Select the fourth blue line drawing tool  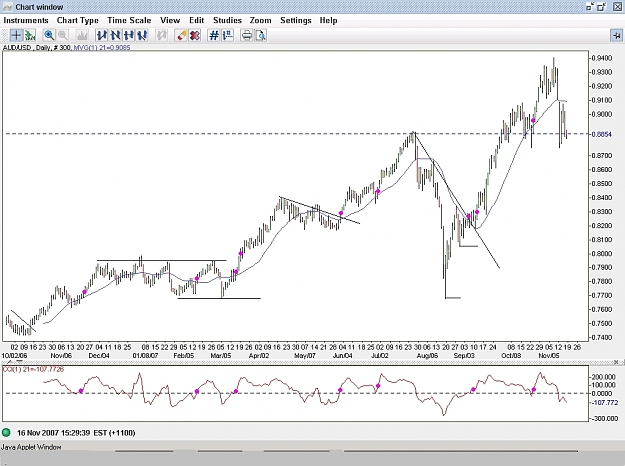point(142,35)
